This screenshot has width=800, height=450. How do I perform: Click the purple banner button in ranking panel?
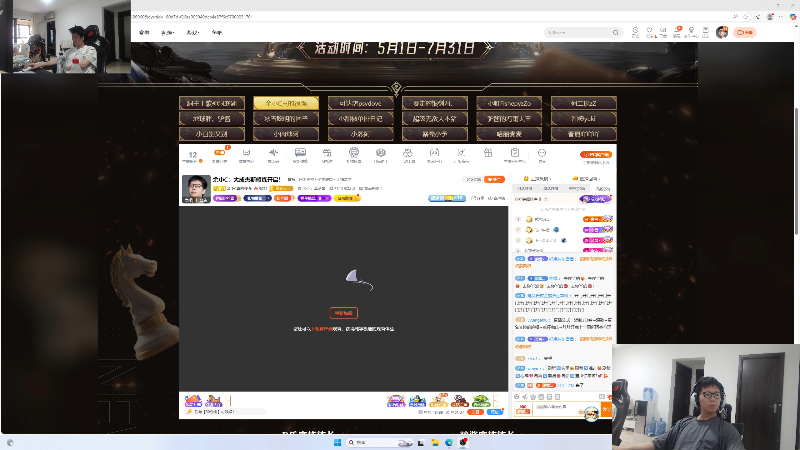click(x=595, y=199)
